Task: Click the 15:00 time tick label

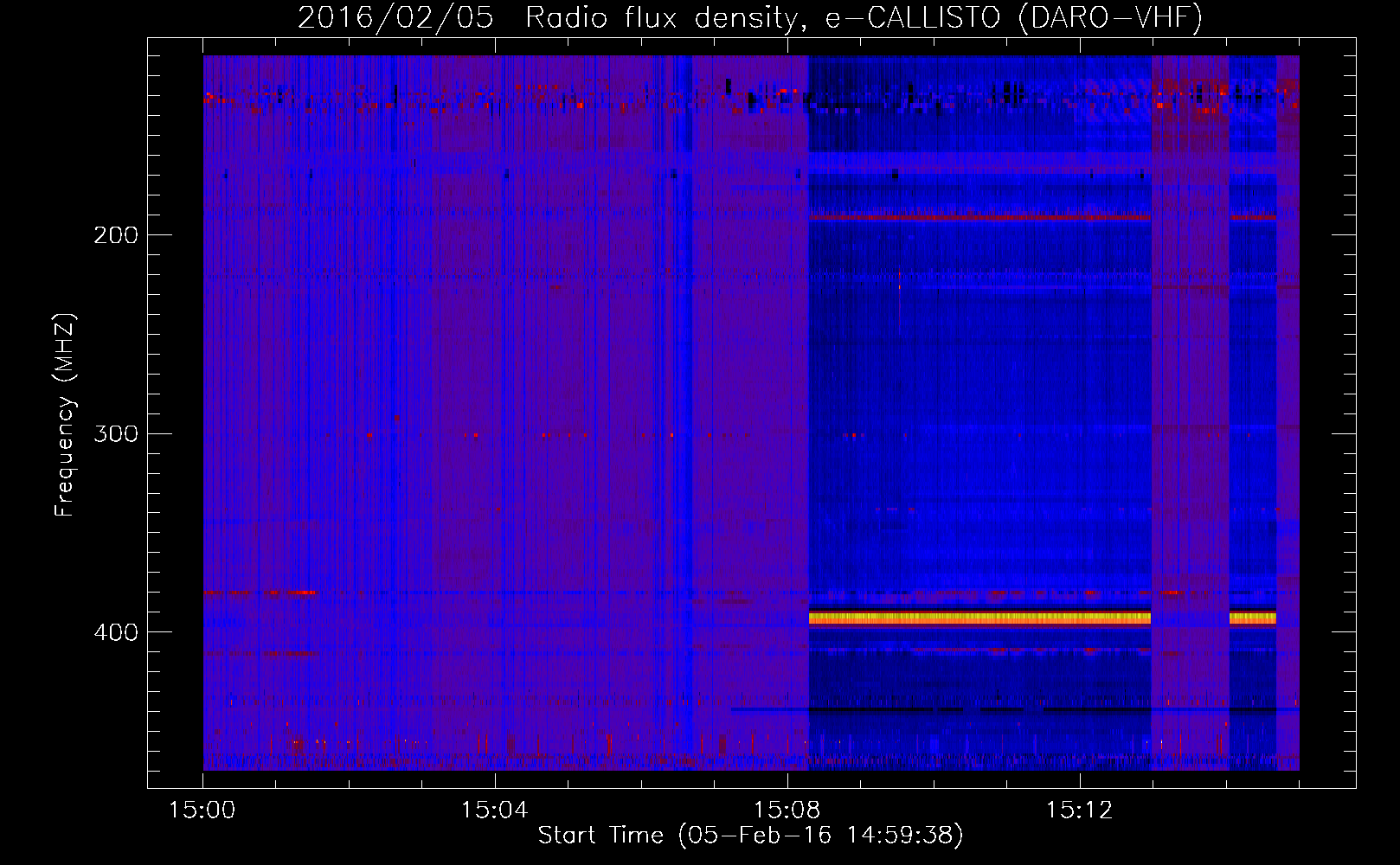Action: (202, 810)
